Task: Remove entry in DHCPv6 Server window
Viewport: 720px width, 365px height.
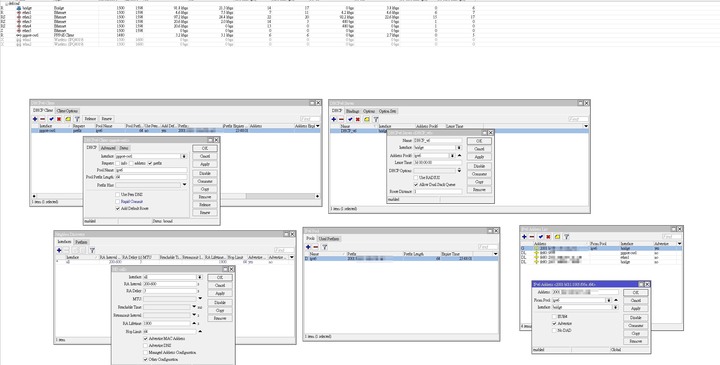Action: pyautogui.click(x=341, y=119)
